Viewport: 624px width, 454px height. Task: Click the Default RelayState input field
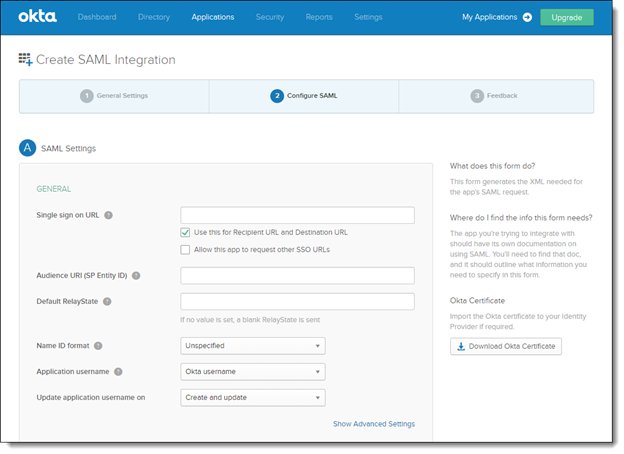coord(297,302)
